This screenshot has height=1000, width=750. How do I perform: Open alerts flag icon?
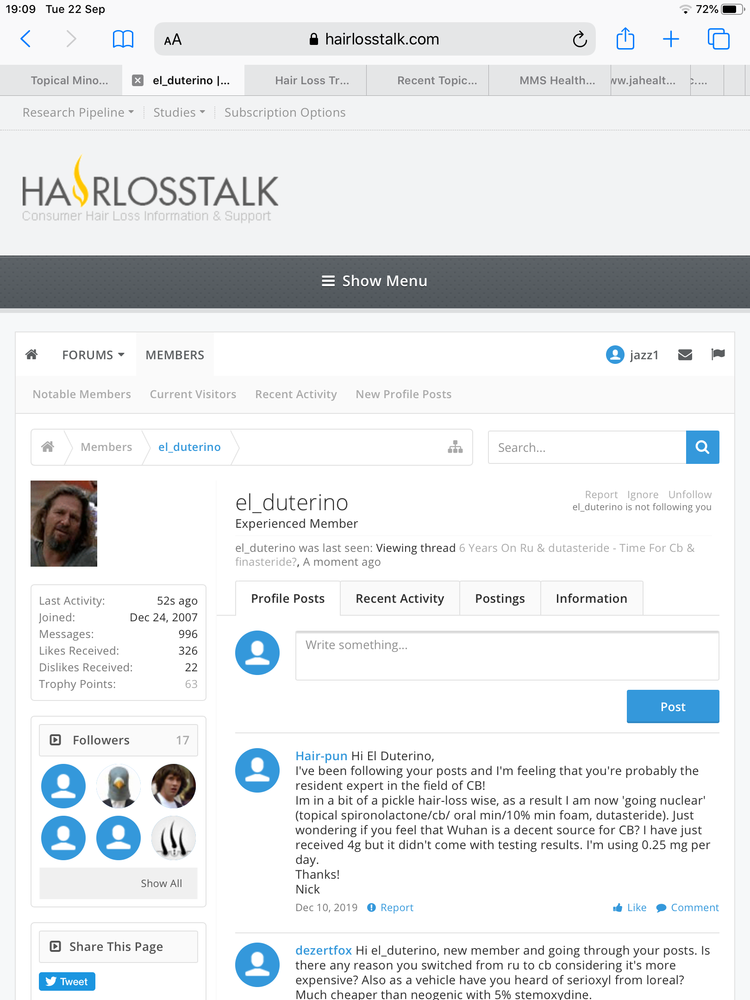[717, 355]
